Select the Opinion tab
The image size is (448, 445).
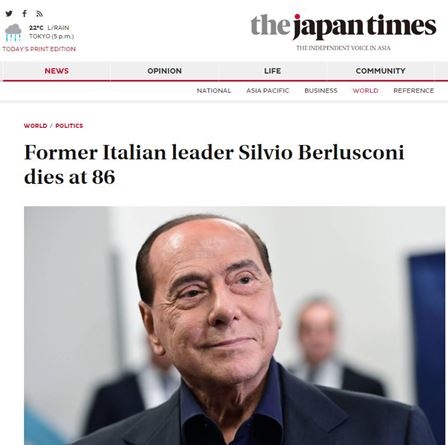[164, 71]
